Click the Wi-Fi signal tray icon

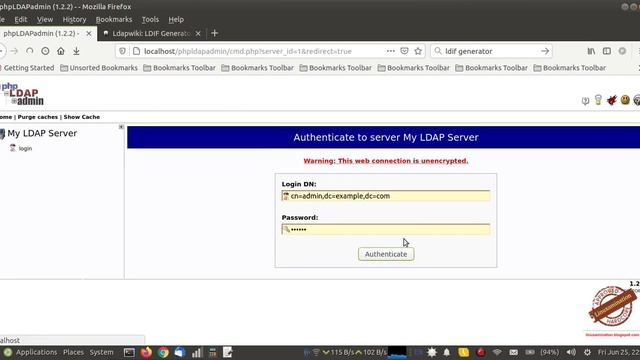click(497, 352)
